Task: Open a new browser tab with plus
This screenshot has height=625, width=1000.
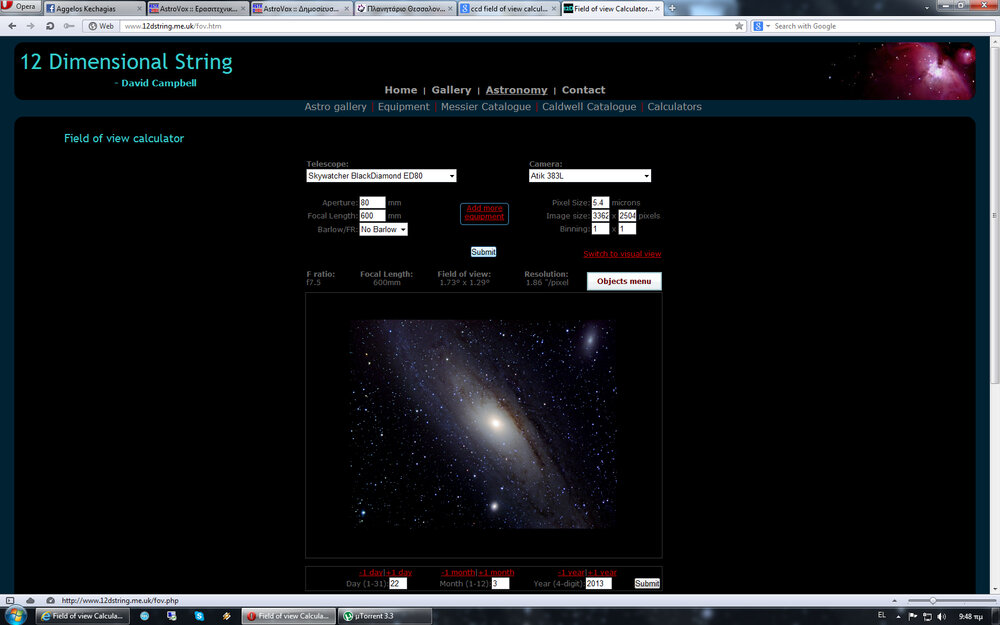Action: [x=672, y=8]
